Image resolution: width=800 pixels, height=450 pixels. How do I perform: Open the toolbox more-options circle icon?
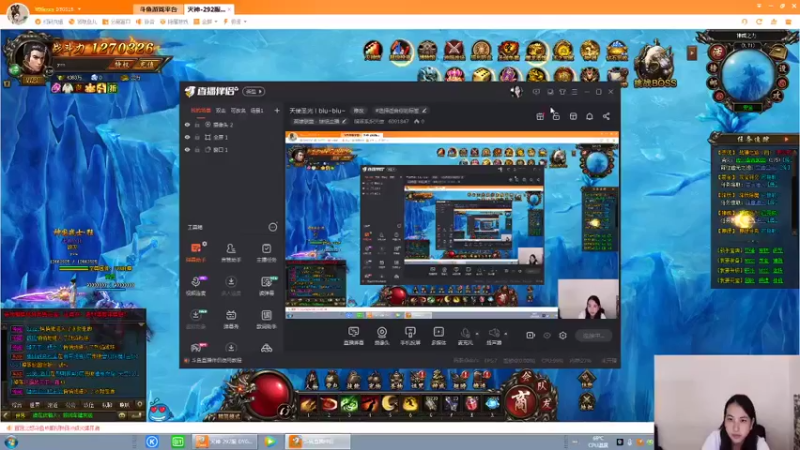pyautogui.click(x=273, y=227)
